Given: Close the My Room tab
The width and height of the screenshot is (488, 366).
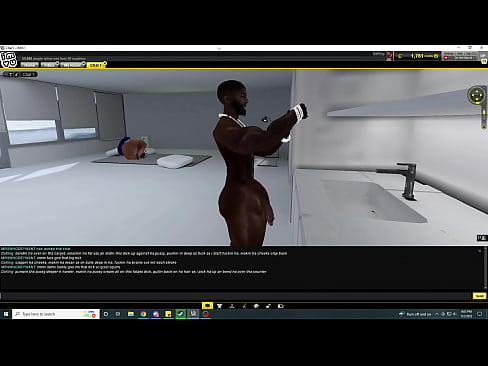Looking at the screenshot, I should (84, 63).
